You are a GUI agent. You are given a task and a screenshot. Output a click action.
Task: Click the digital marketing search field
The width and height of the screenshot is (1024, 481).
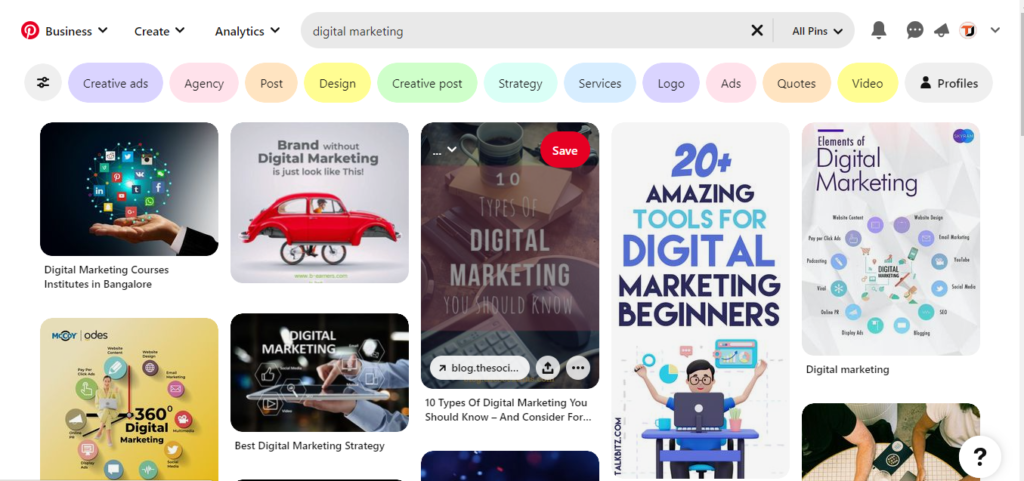pos(528,31)
